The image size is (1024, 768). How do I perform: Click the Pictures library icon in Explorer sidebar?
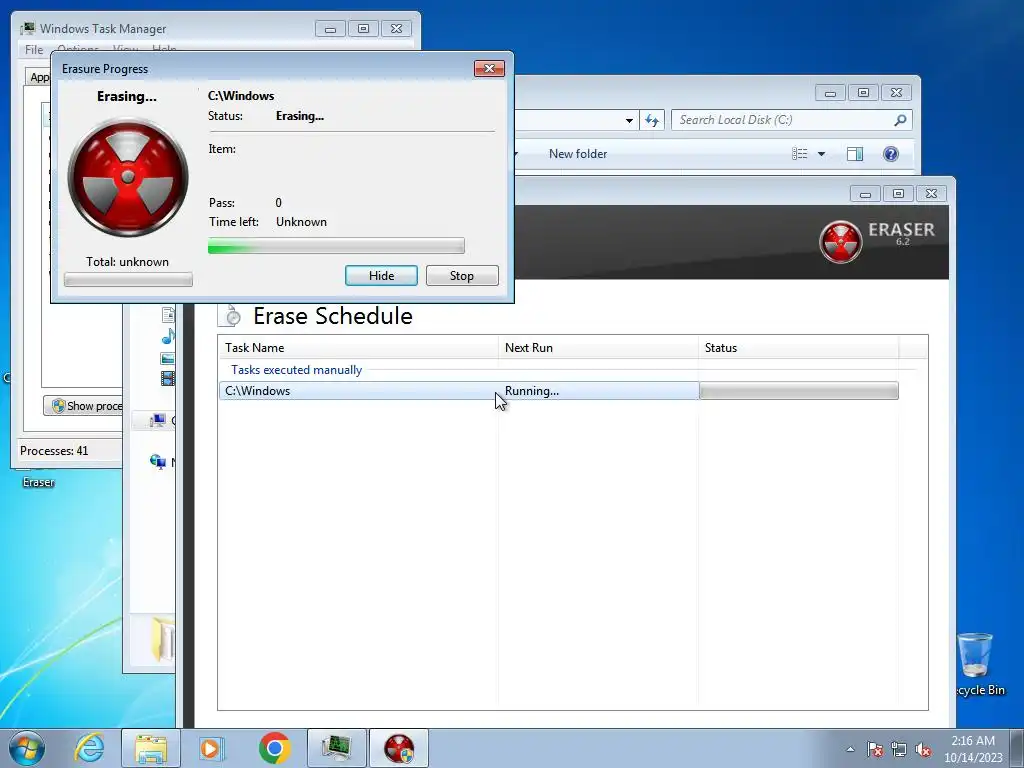pyautogui.click(x=168, y=359)
